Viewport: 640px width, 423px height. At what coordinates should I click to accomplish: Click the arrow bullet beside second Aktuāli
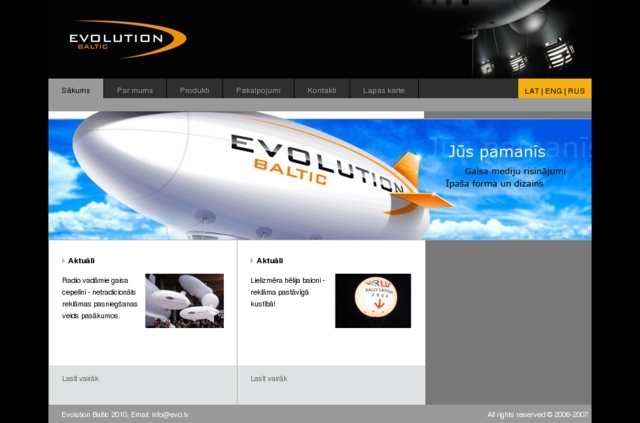coord(252,260)
